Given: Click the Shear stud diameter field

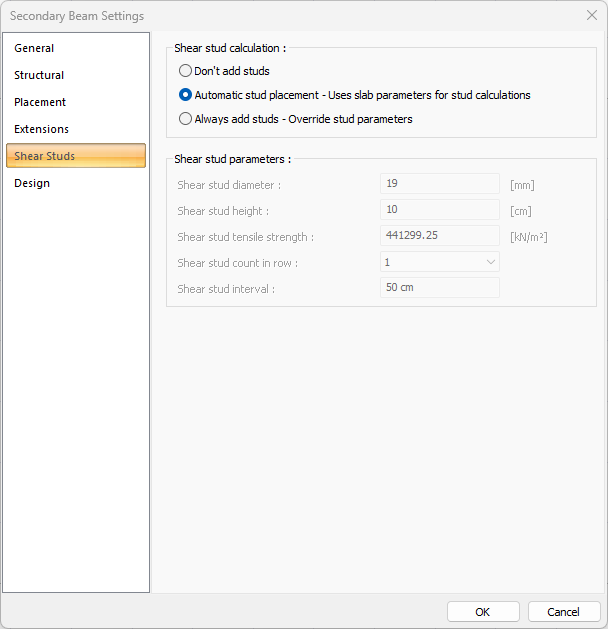Looking at the screenshot, I should 439,184.
